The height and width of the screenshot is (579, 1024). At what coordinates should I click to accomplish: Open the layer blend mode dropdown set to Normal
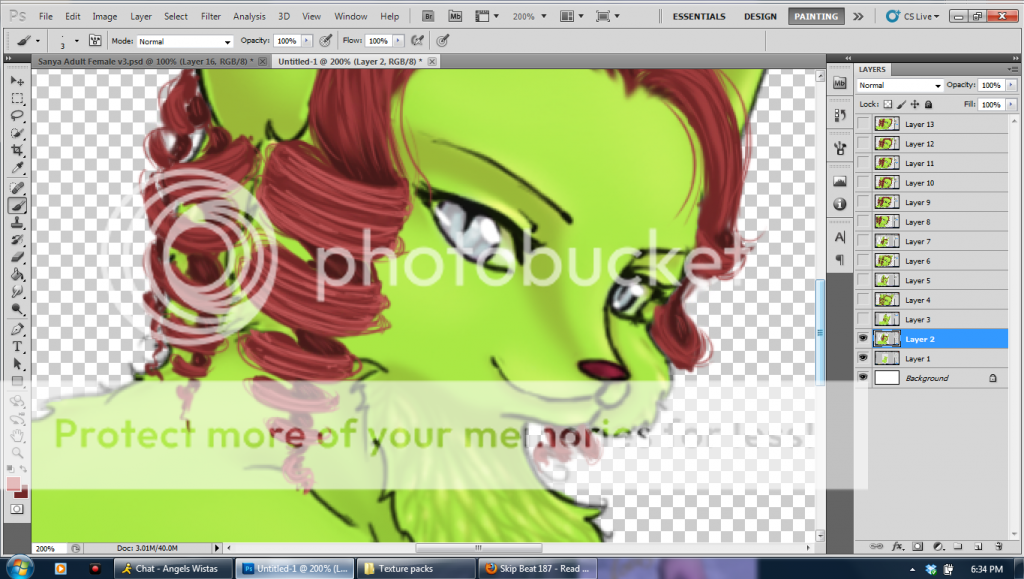pyautogui.click(x=899, y=86)
